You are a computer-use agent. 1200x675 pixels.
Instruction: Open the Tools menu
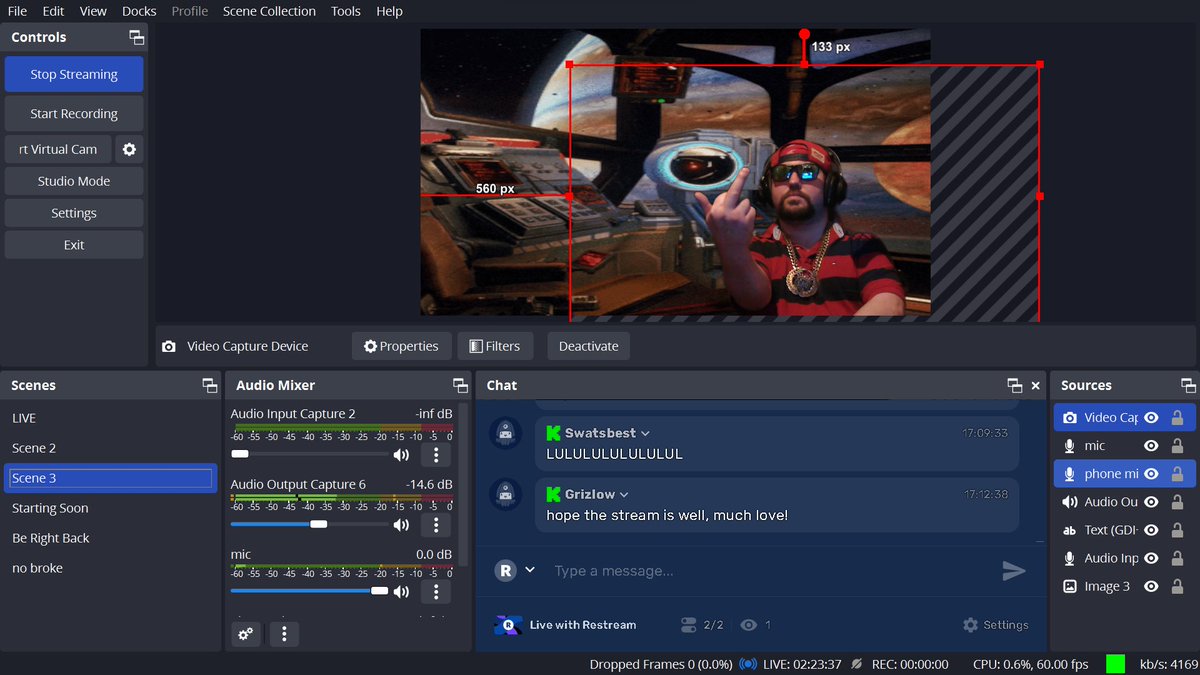coord(346,11)
